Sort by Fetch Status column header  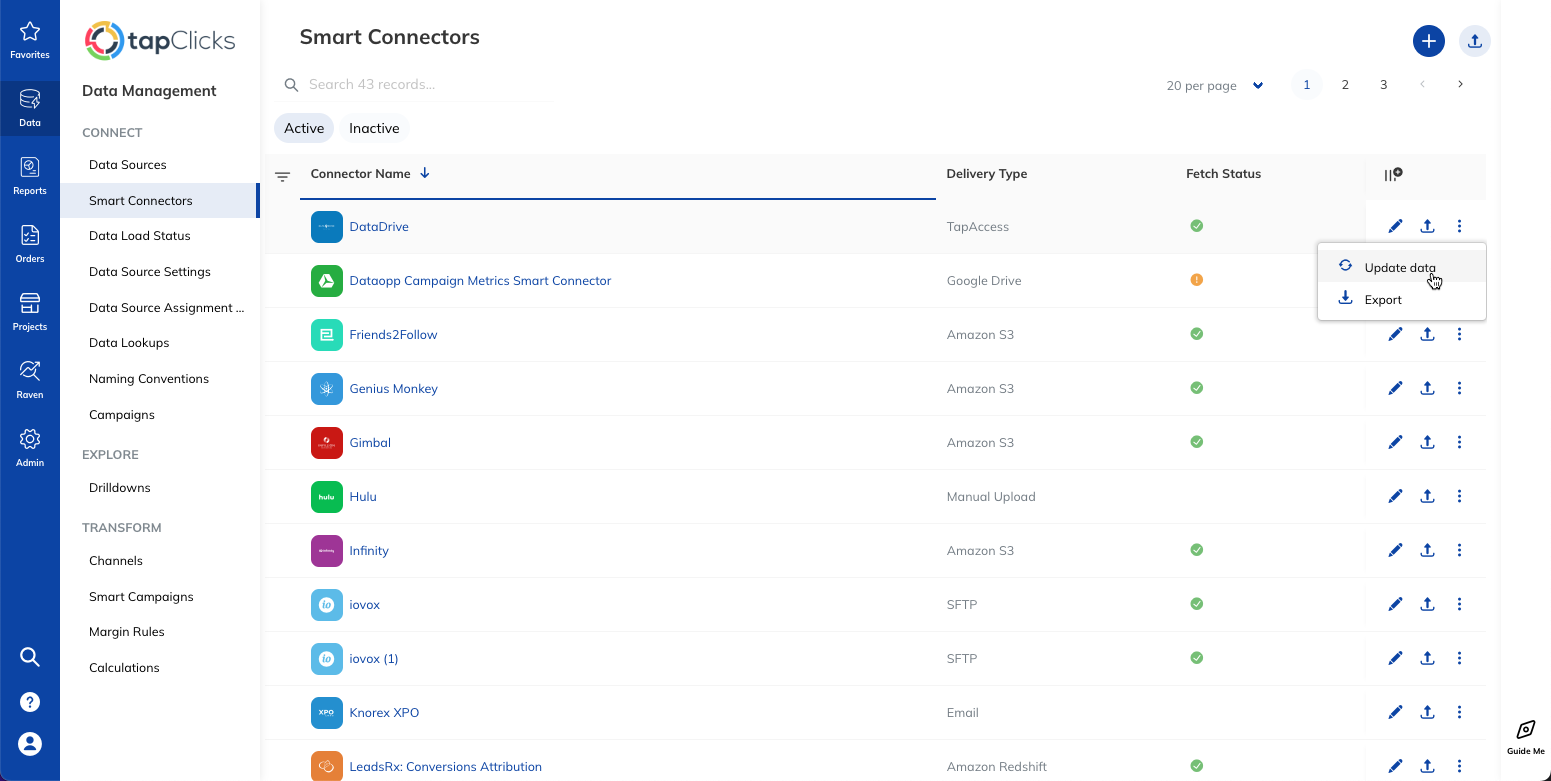[x=1223, y=174]
